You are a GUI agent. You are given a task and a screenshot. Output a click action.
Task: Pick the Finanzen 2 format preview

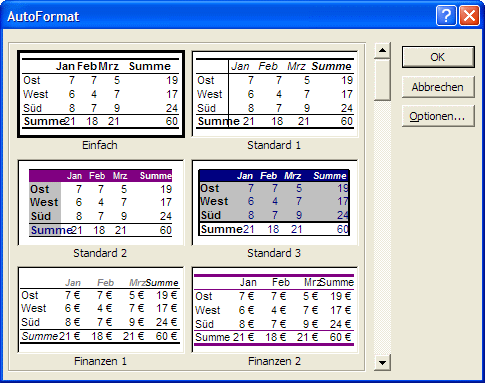tap(275, 310)
